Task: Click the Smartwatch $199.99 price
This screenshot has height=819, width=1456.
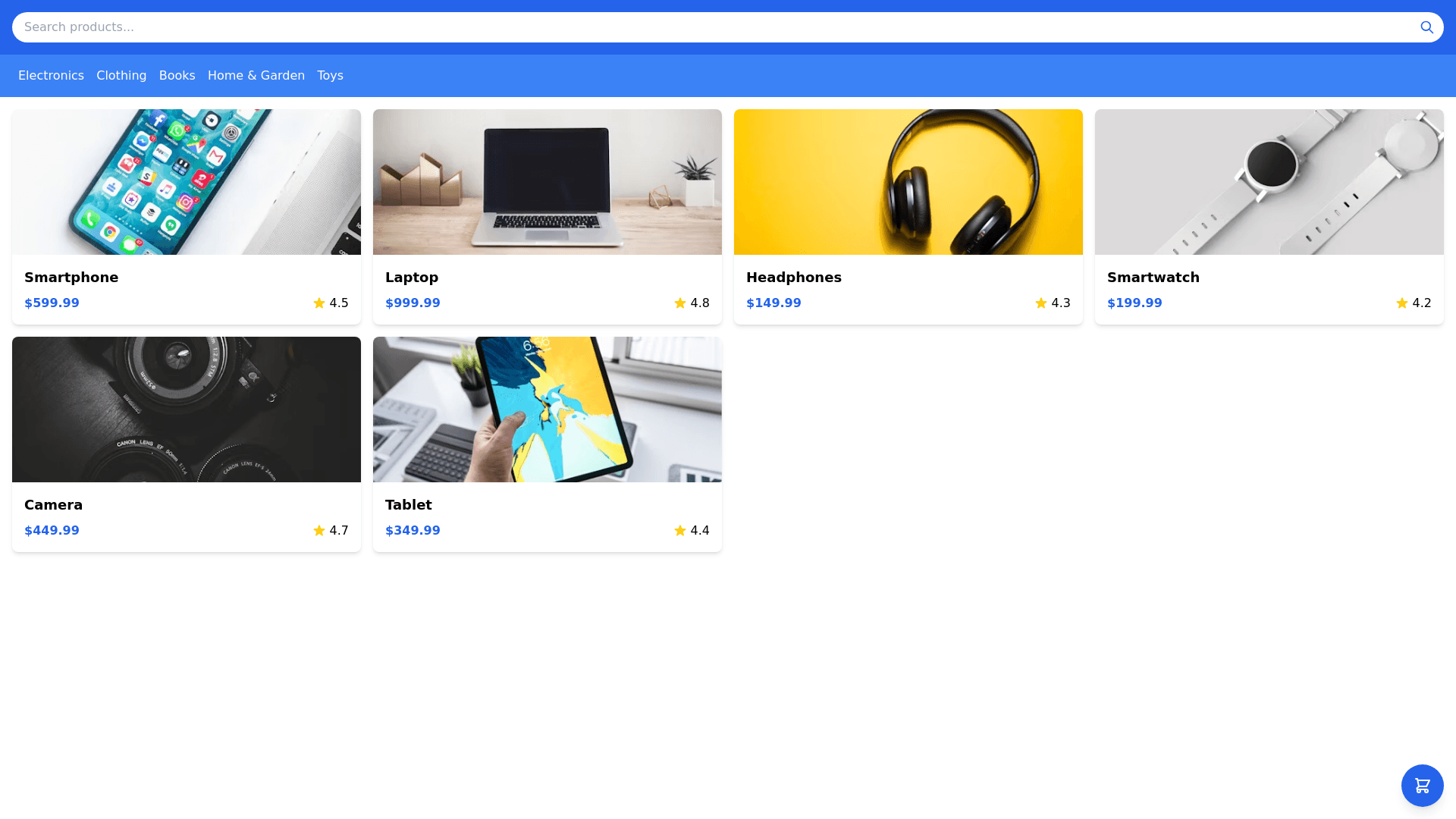Action: [1134, 303]
